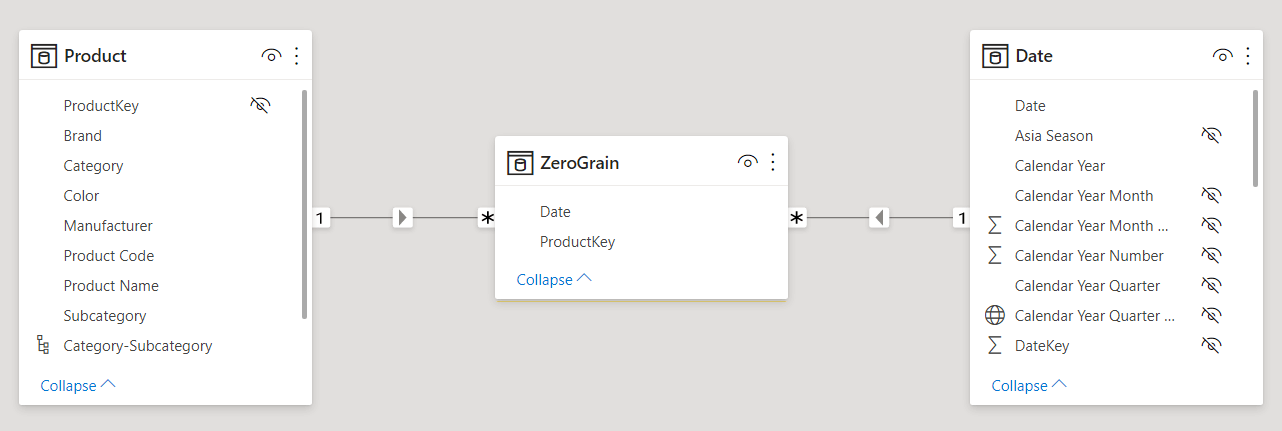Click the sigma icon next to DateKey
1282x431 pixels.
[x=994, y=345]
